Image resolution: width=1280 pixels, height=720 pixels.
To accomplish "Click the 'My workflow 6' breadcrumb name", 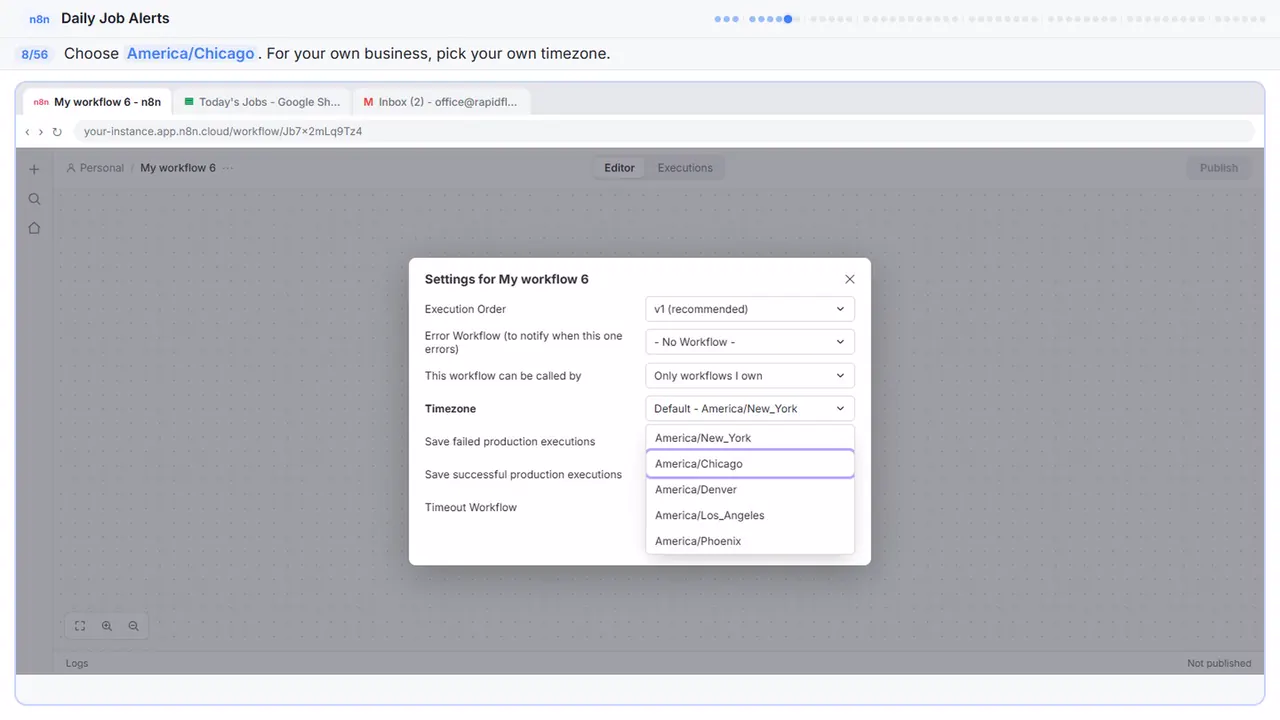I will pyautogui.click(x=178, y=168).
